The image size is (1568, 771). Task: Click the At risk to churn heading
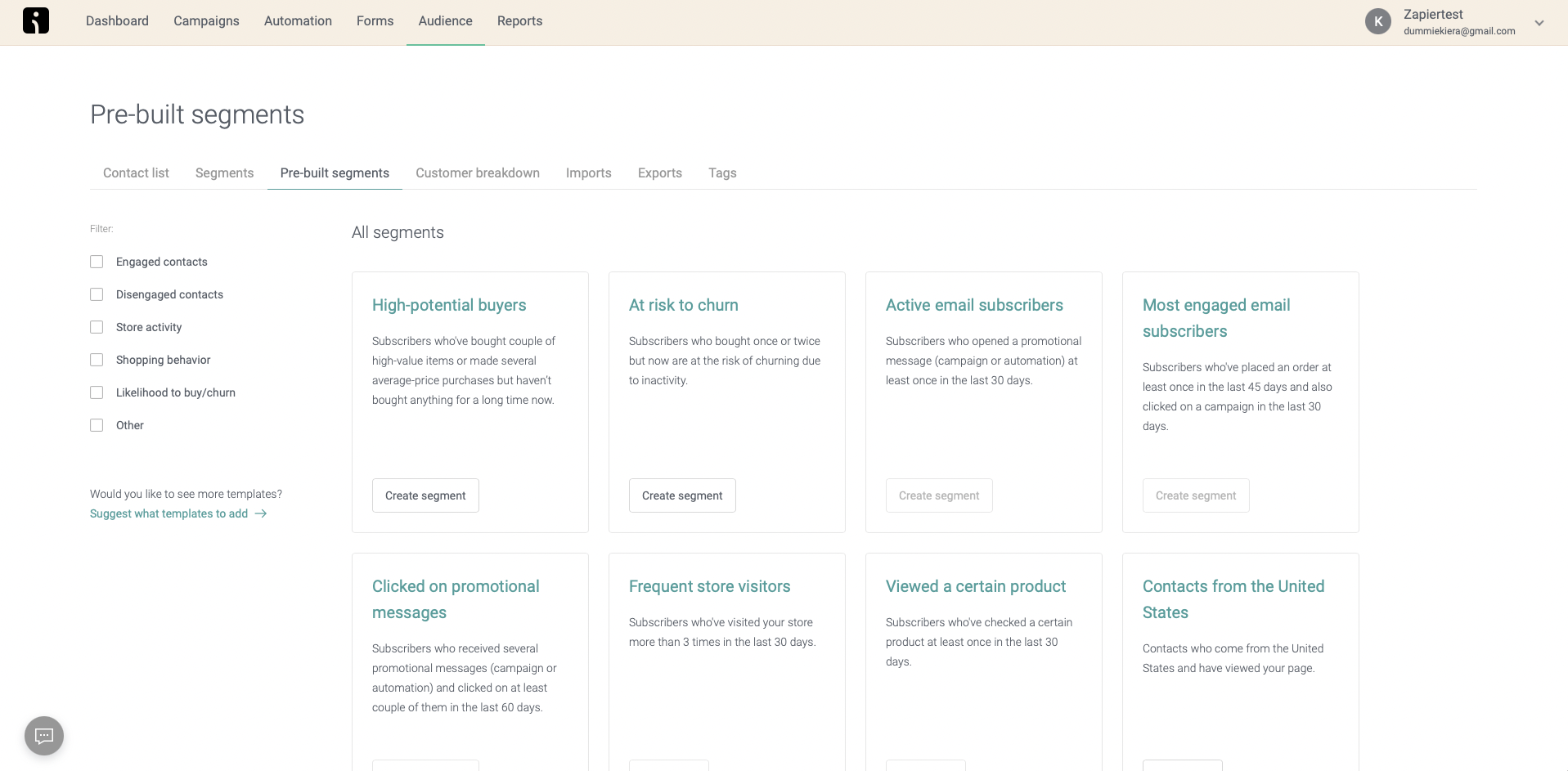[x=683, y=305]
